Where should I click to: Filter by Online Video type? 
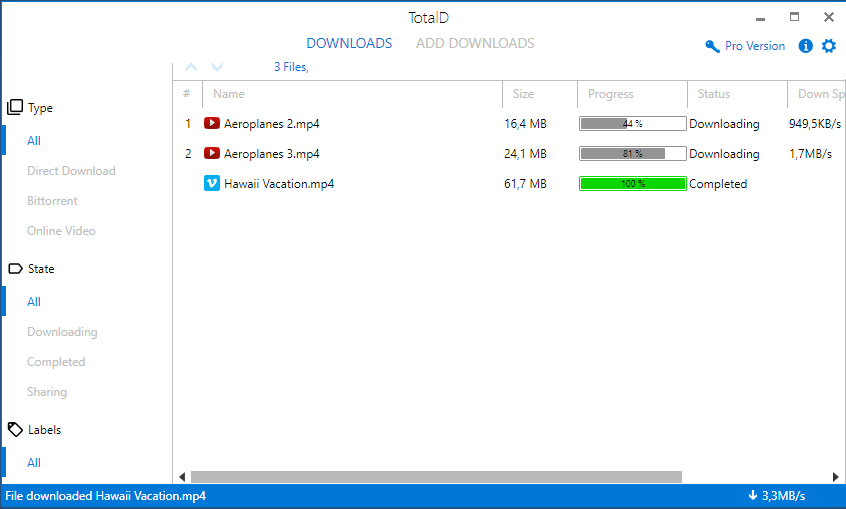(x=62, y=231)
